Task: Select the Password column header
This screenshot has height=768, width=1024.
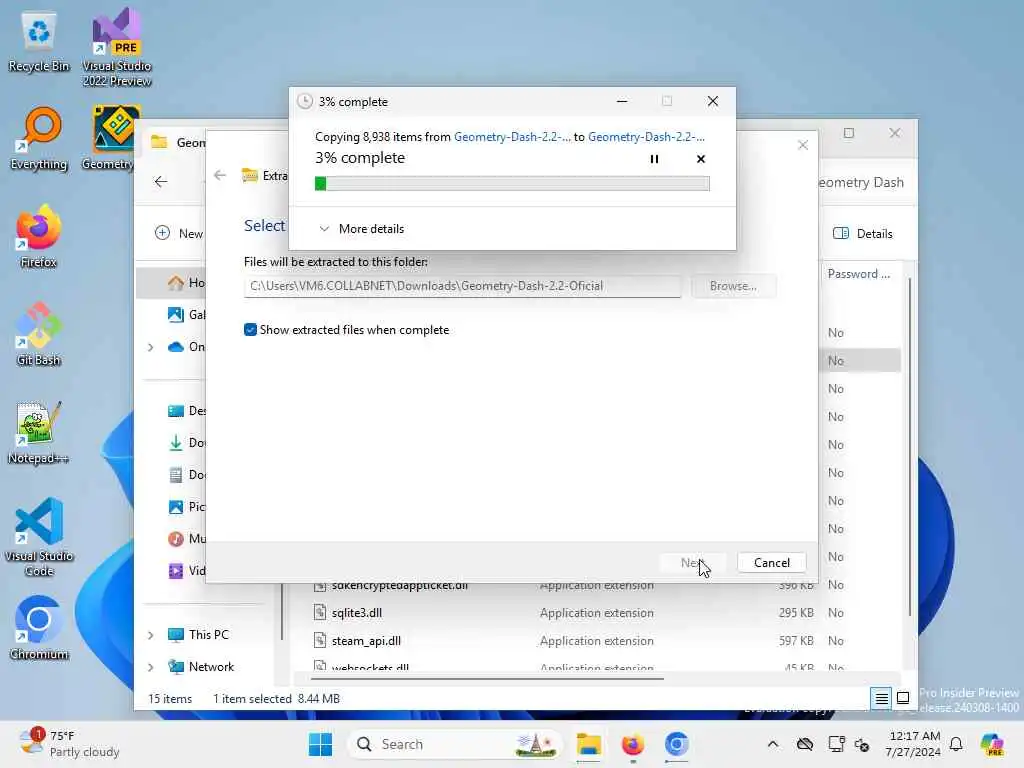Action: pos(859,274)
